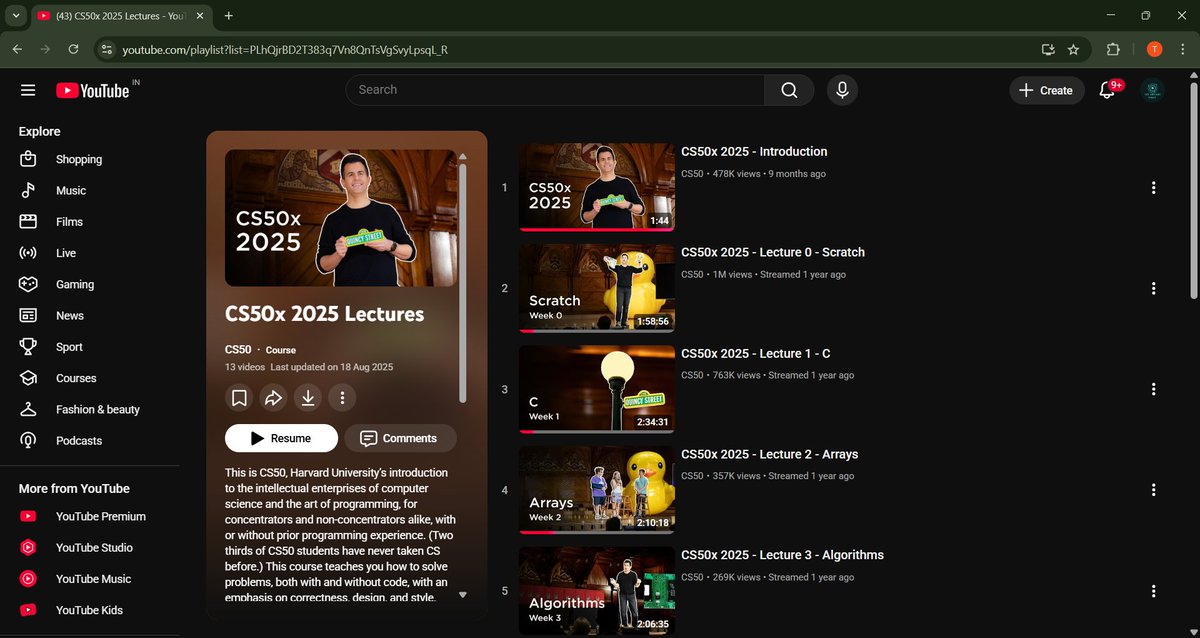Image resolution: width=1200 pixels, height=638 pixels.
Task: Open title CS50x 2025 - Introduction
Action: [x=754, y=152]
